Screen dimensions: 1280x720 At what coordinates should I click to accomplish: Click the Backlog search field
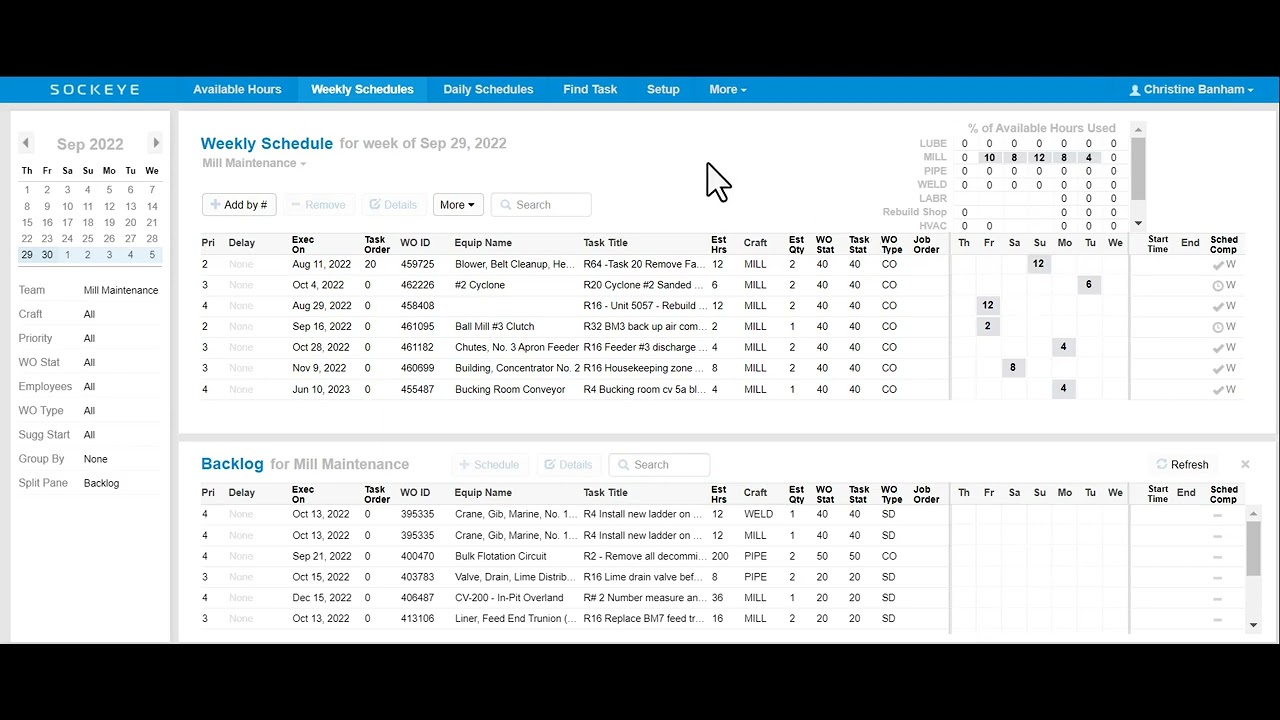tap(659, 465)
